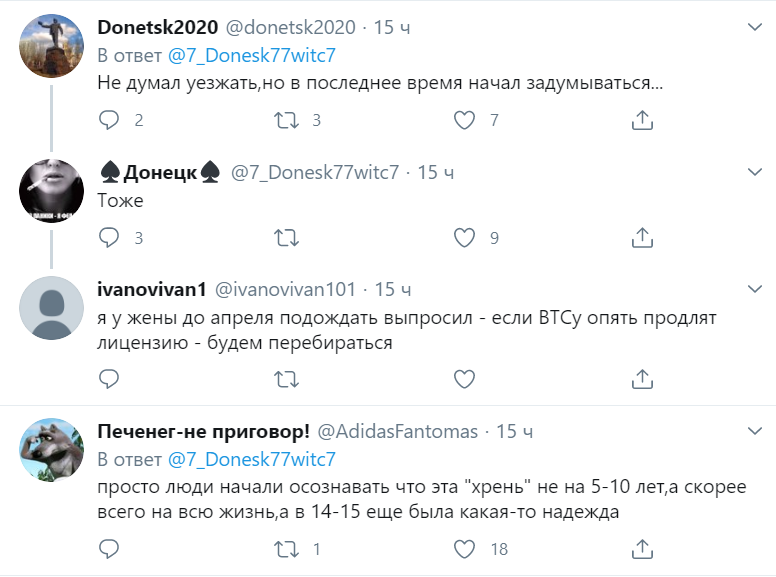Viewport: 776px width, 577px height.
Task: Retweet Donetsk2020's tweet about leaving
Action: [x=286, y=121]
